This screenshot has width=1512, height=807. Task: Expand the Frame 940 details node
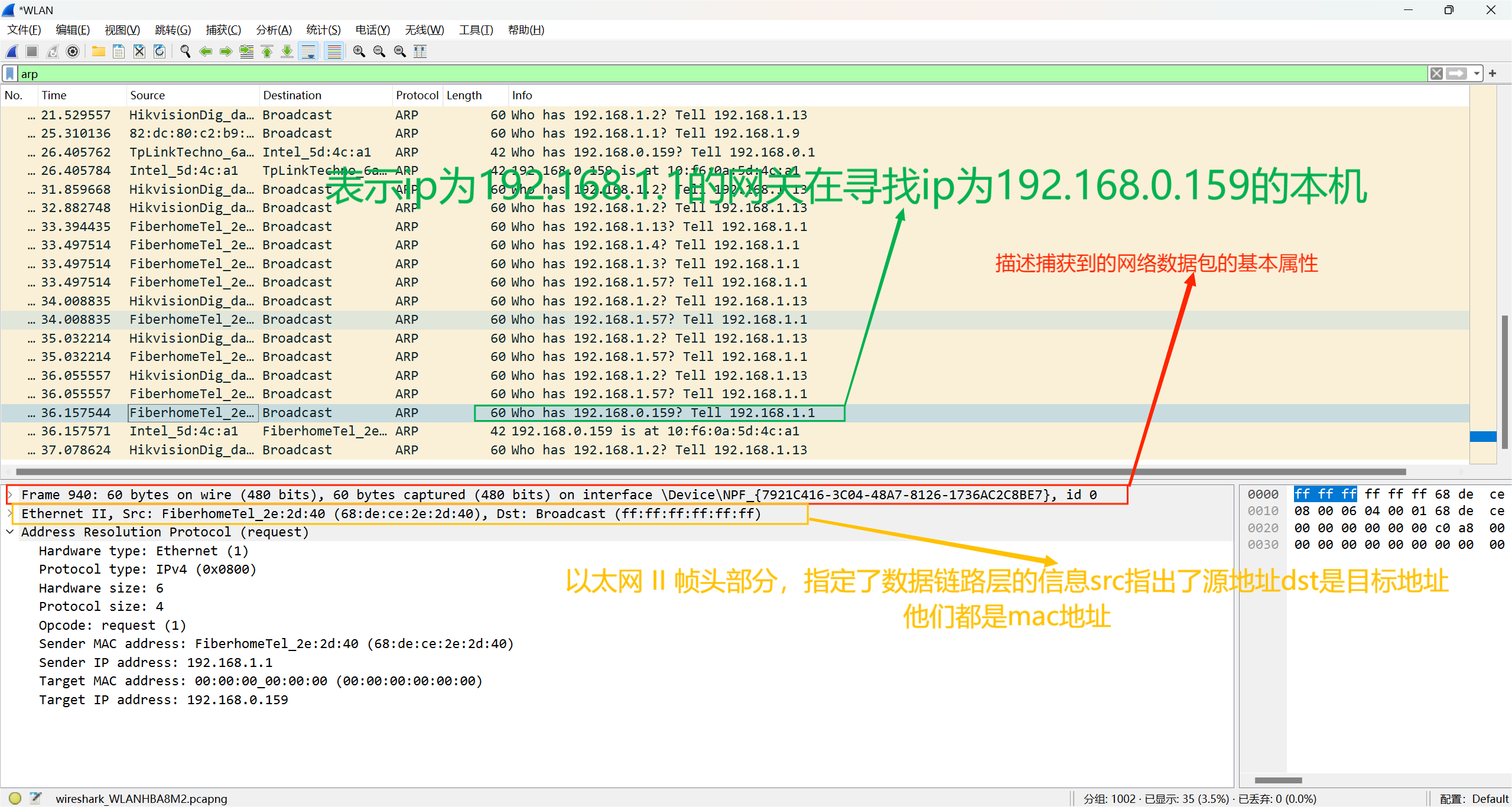tap(11, 494)
